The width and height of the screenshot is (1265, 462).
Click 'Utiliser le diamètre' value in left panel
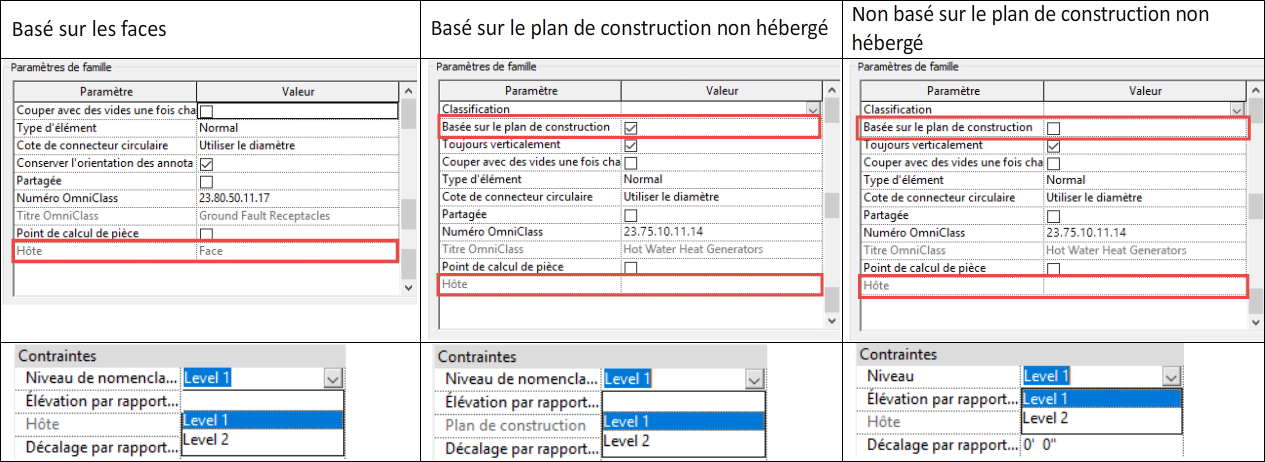click(247, 146)
